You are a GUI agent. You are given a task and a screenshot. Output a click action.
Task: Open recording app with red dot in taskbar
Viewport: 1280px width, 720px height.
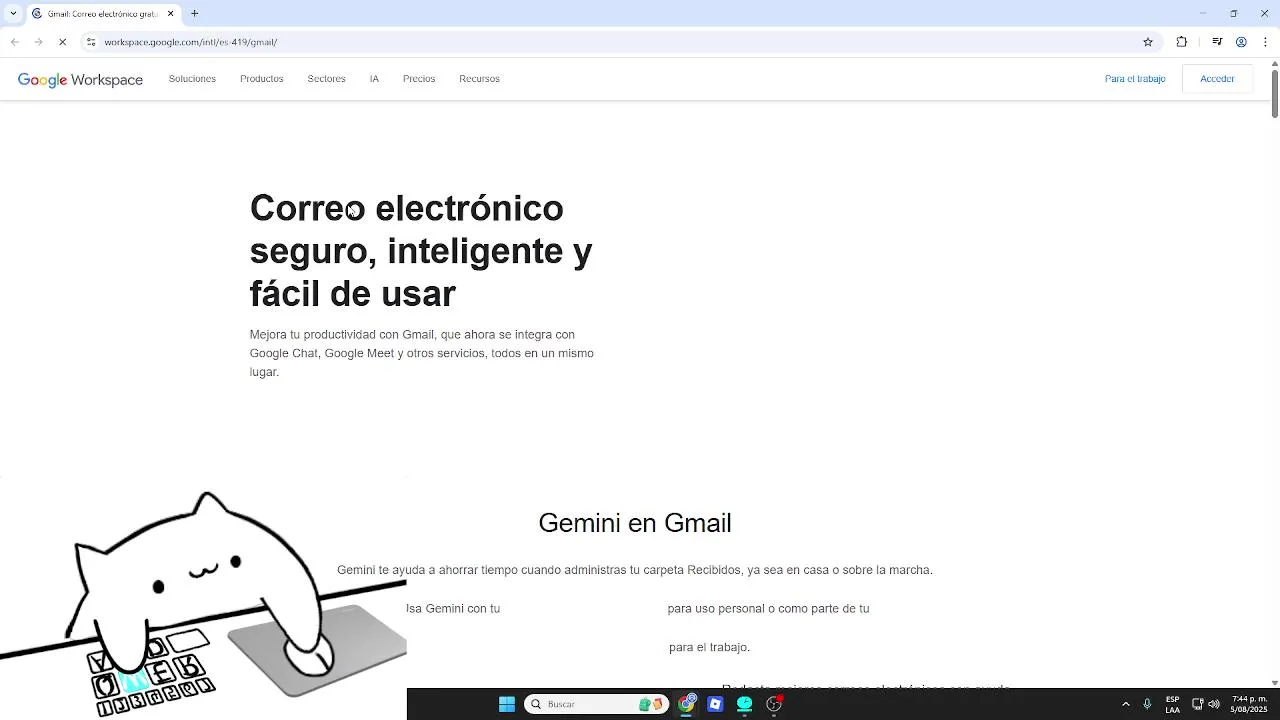coord(774,704)
